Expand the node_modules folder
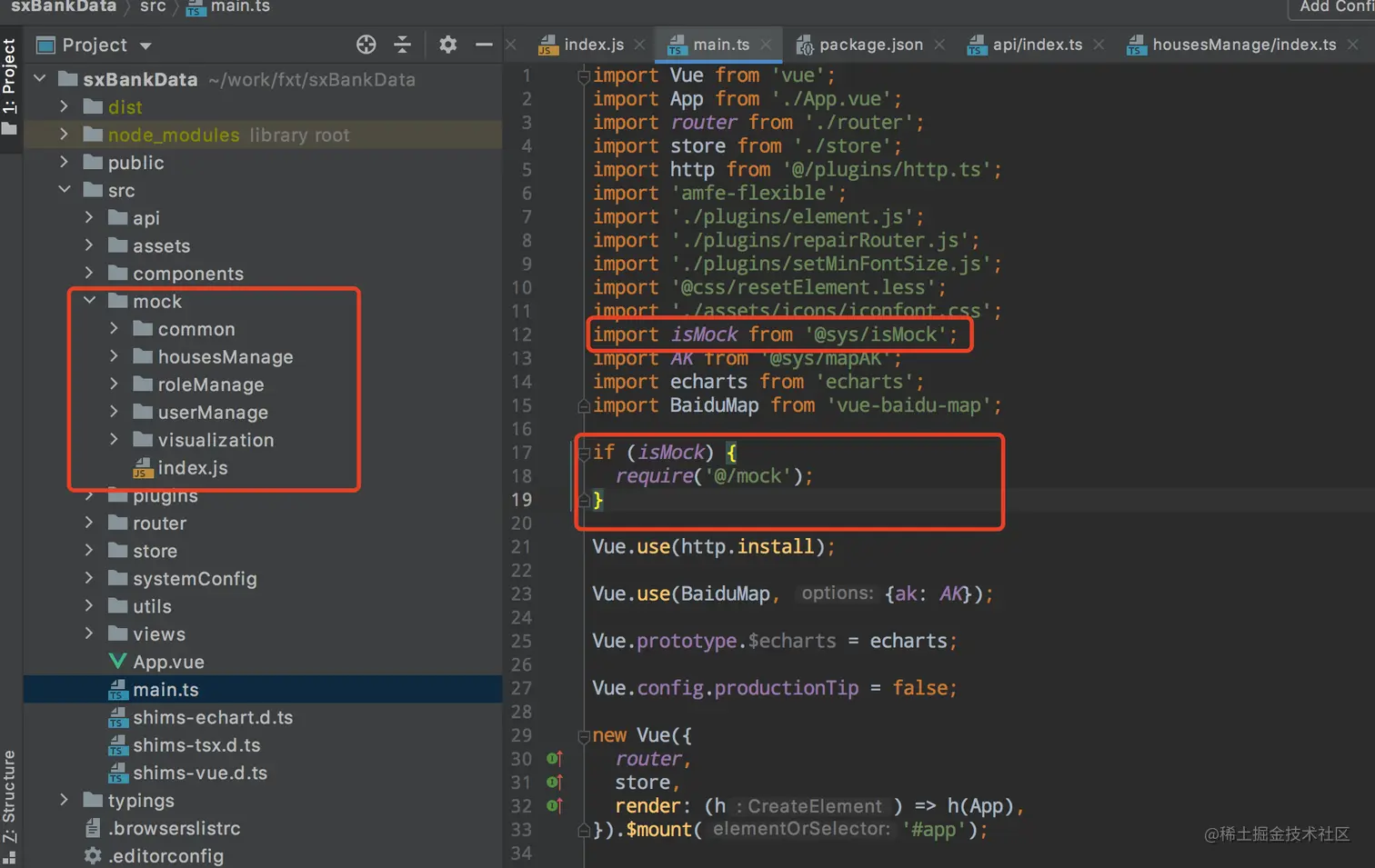The image size is (1375, 868). click(x=64, y=135)
